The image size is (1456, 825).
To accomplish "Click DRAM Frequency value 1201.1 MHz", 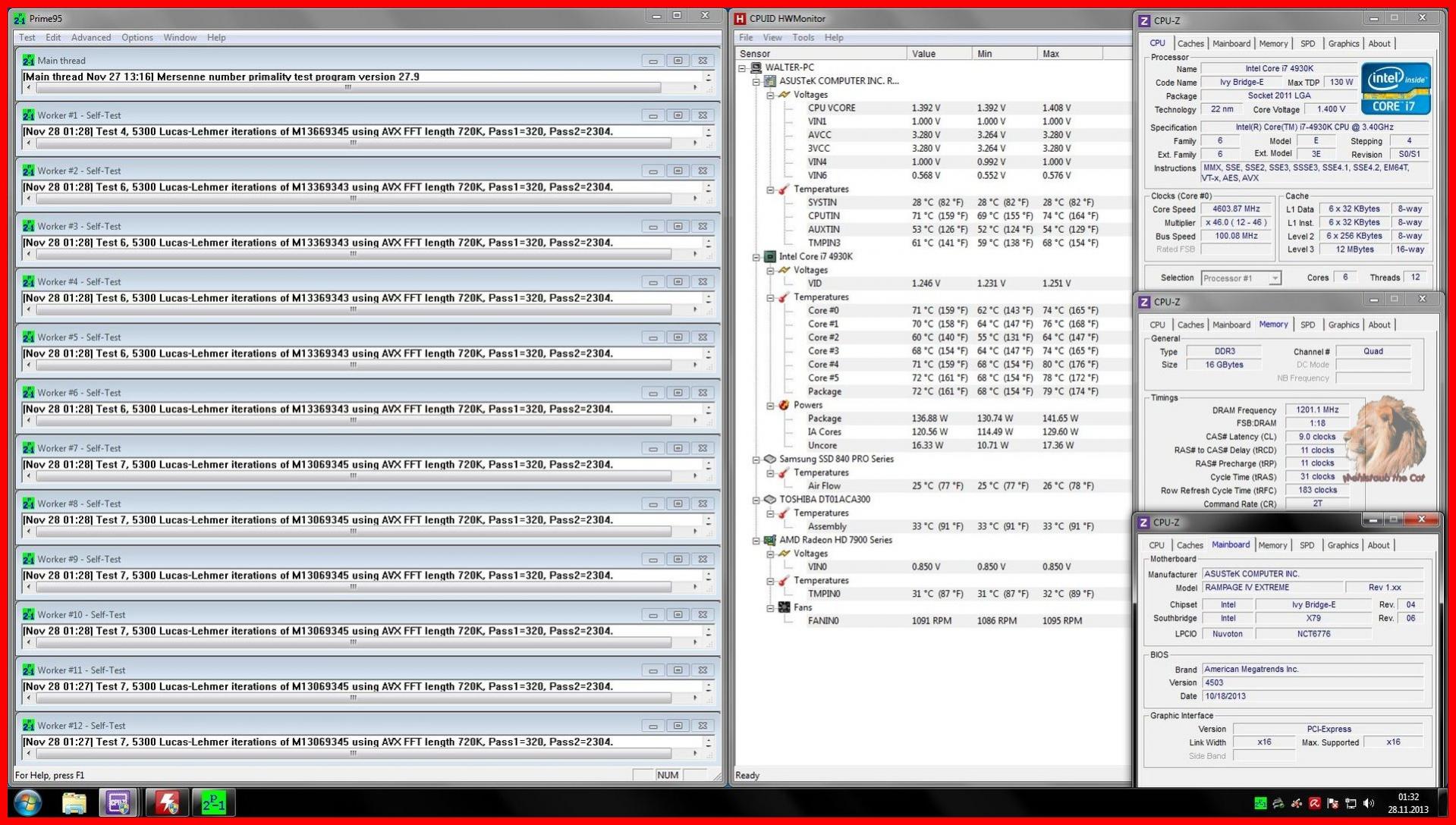I will [1317, 410].
